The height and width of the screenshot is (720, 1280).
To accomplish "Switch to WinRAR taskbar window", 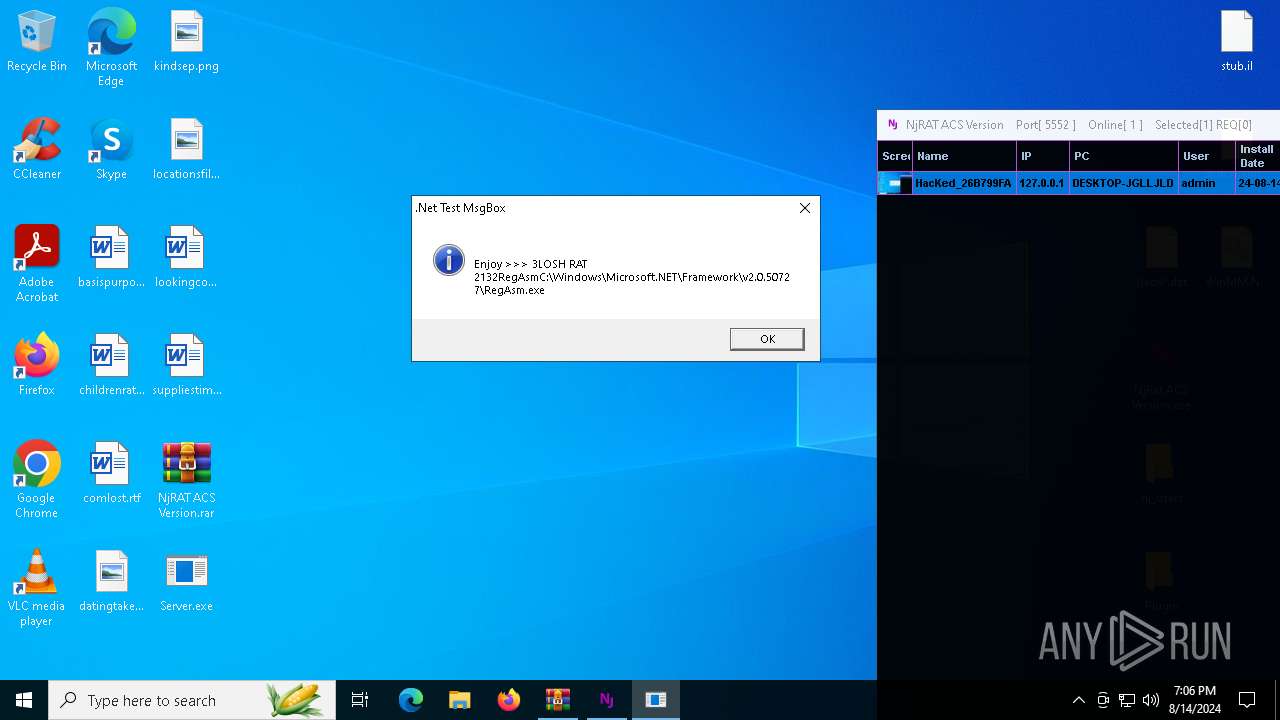I will pyautogui.click(x=558, y=700).
